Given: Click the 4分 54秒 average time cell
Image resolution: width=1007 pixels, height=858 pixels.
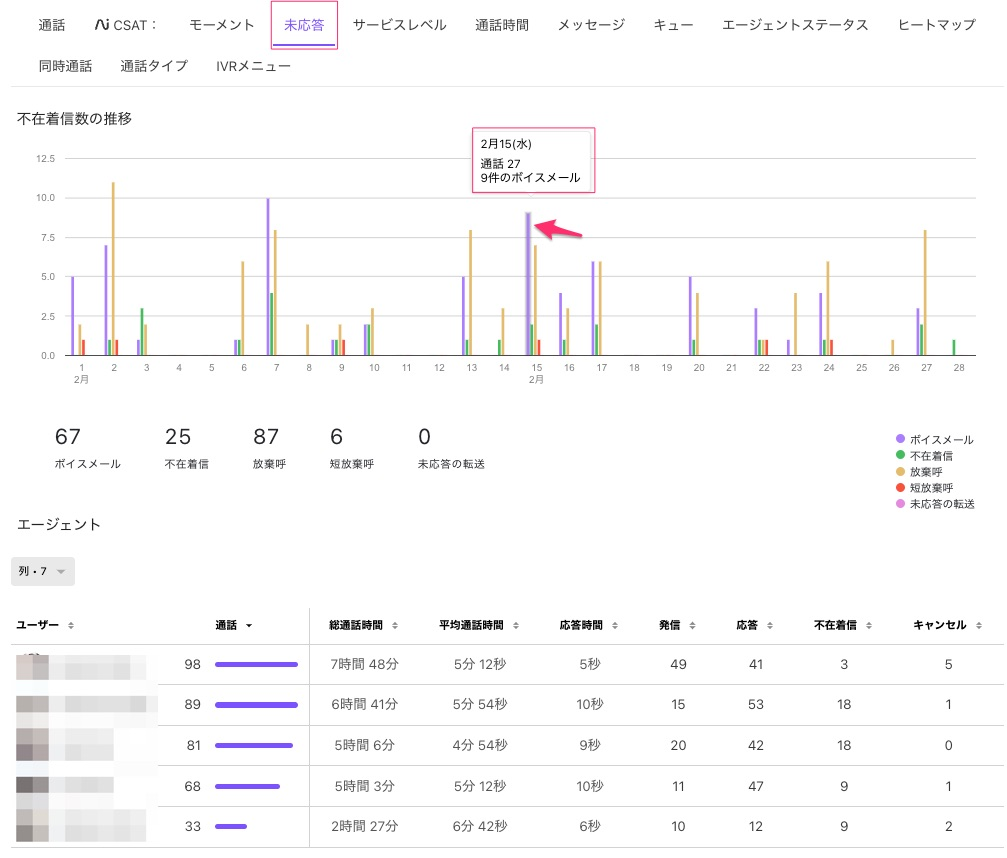Looking at the screenshot, I should click(480, 745).
